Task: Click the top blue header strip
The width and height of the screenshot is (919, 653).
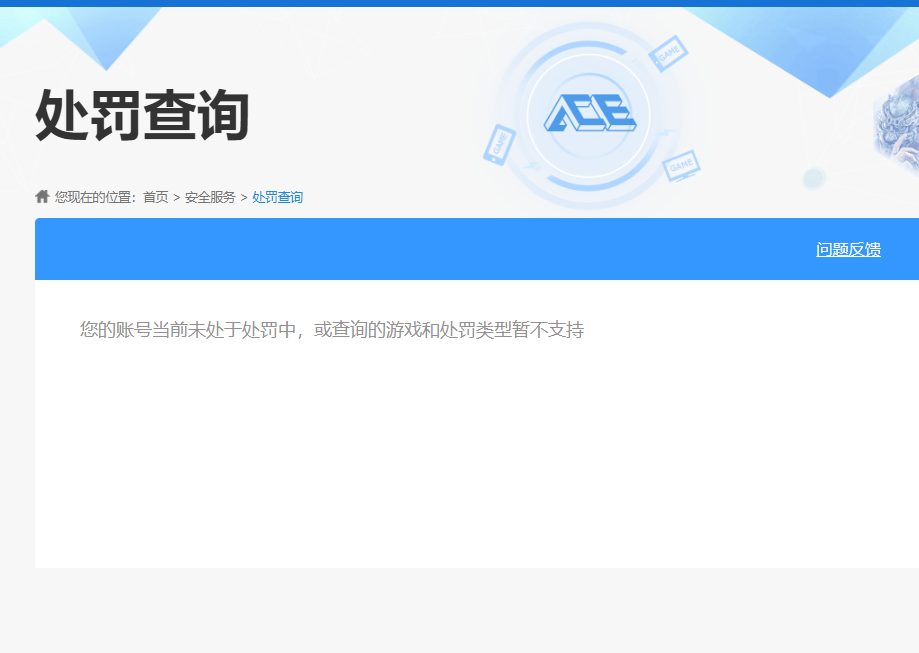Action: point(460,6)
